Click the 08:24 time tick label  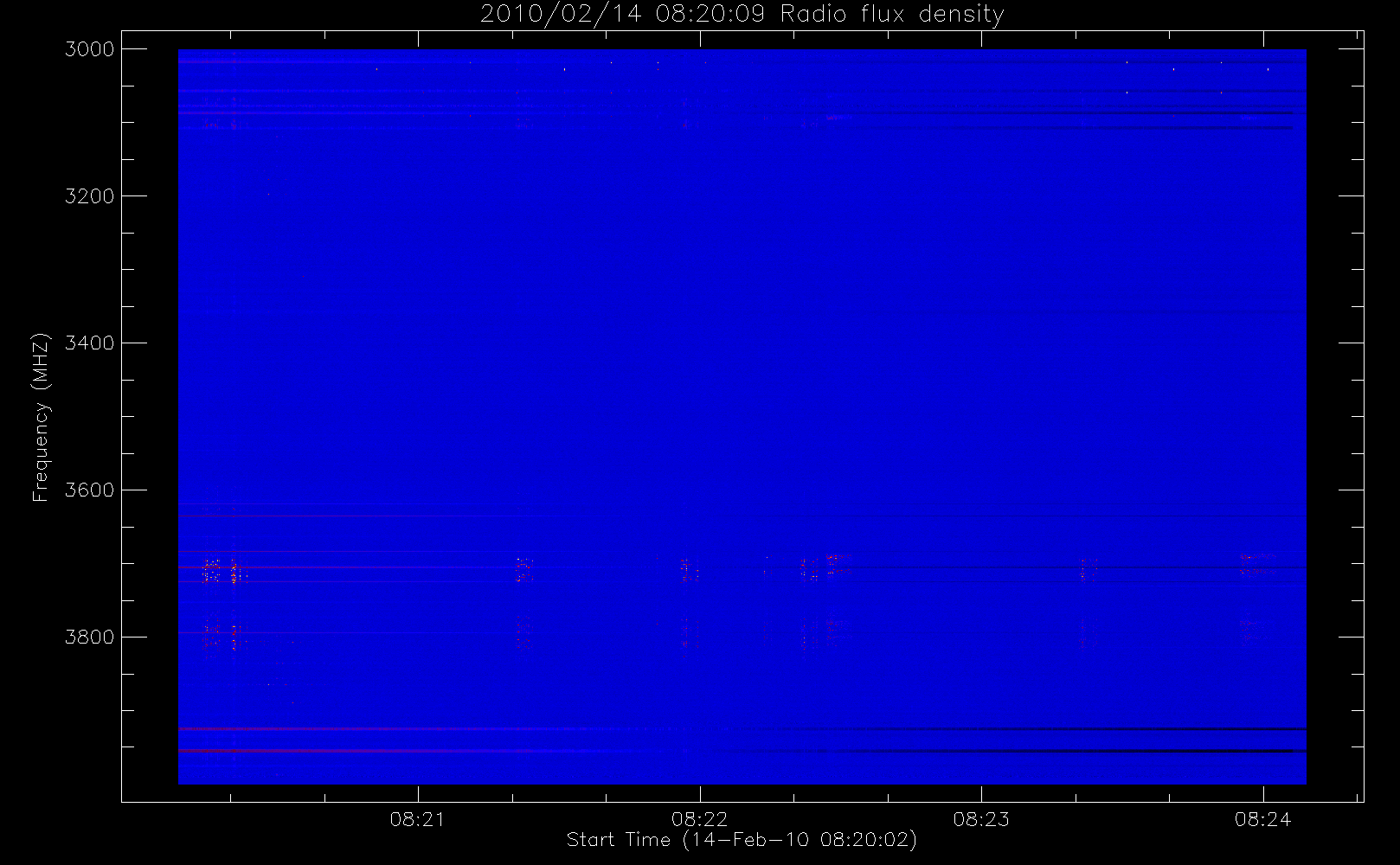[1263, 819]
